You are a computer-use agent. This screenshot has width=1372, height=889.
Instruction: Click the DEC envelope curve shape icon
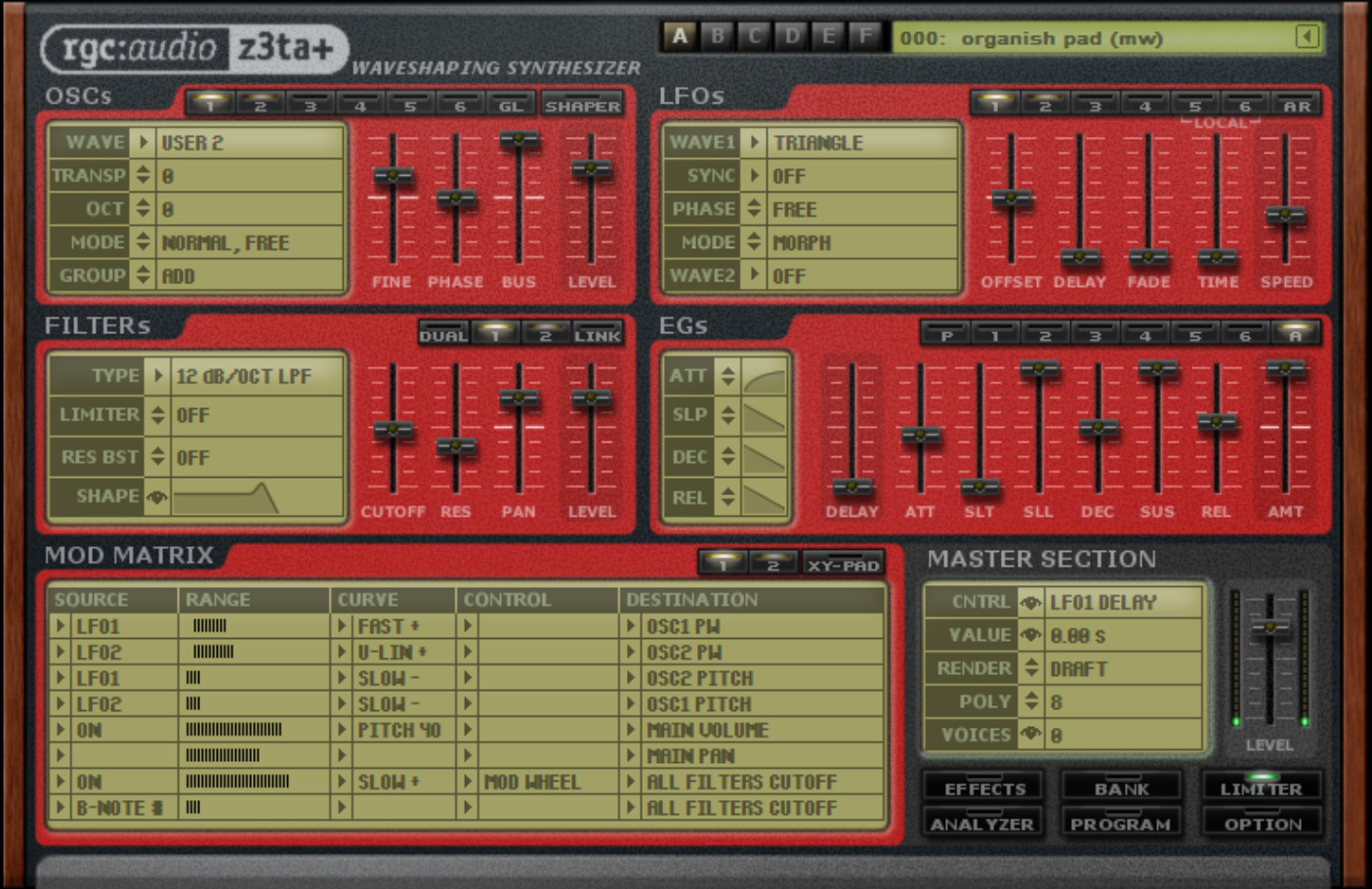(764, 457)
